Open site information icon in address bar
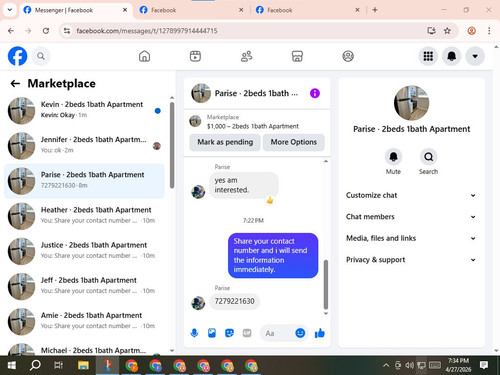Screen dimensions: 500x375 click(x=67, y=31)
